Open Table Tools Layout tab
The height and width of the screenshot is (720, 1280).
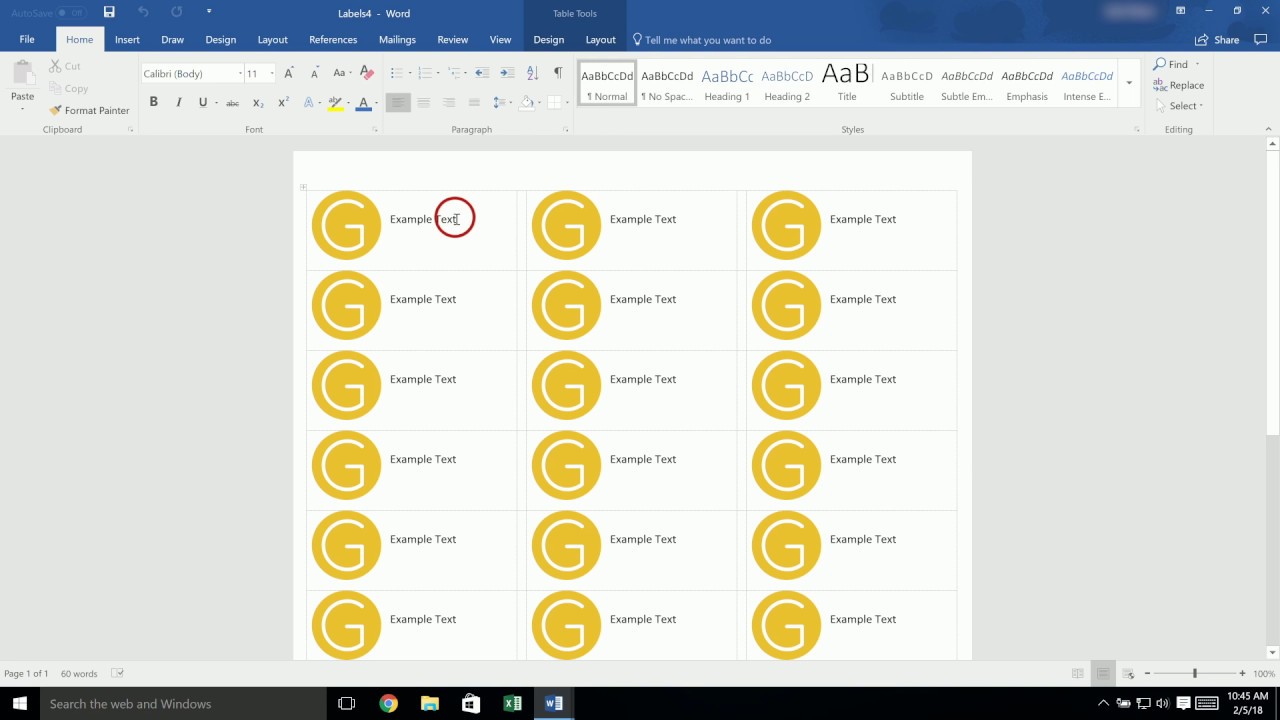point(600,40)
